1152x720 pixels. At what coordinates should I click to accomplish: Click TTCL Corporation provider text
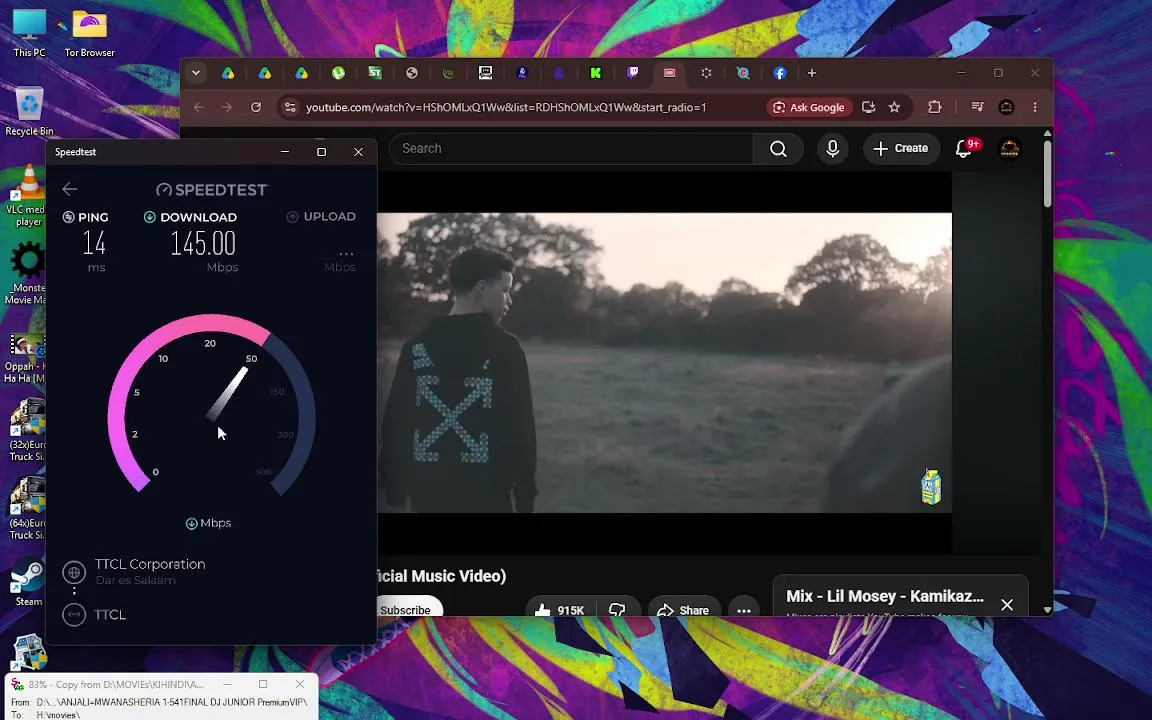(x=150, y=564)
